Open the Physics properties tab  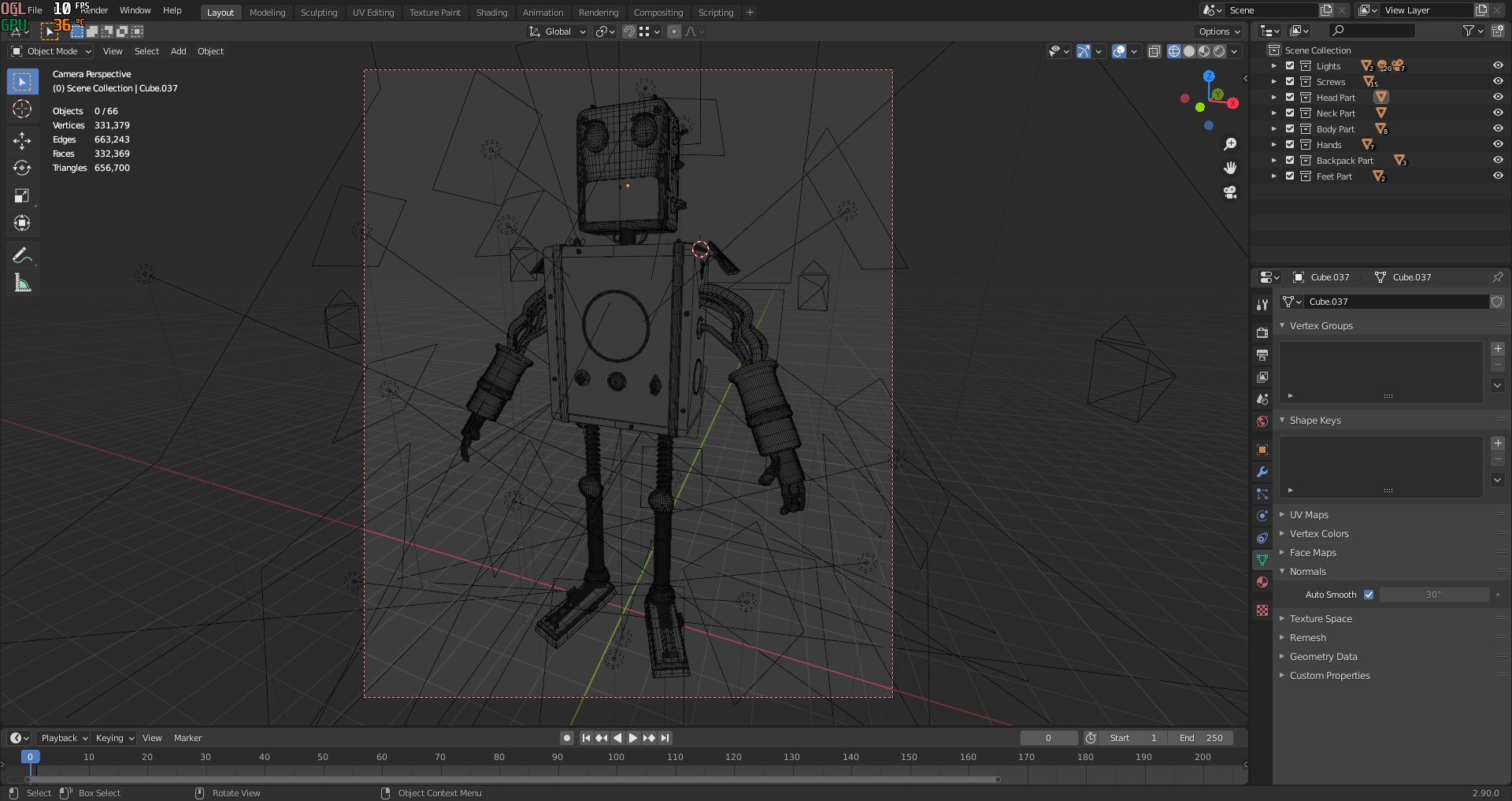pos(1262,516)
